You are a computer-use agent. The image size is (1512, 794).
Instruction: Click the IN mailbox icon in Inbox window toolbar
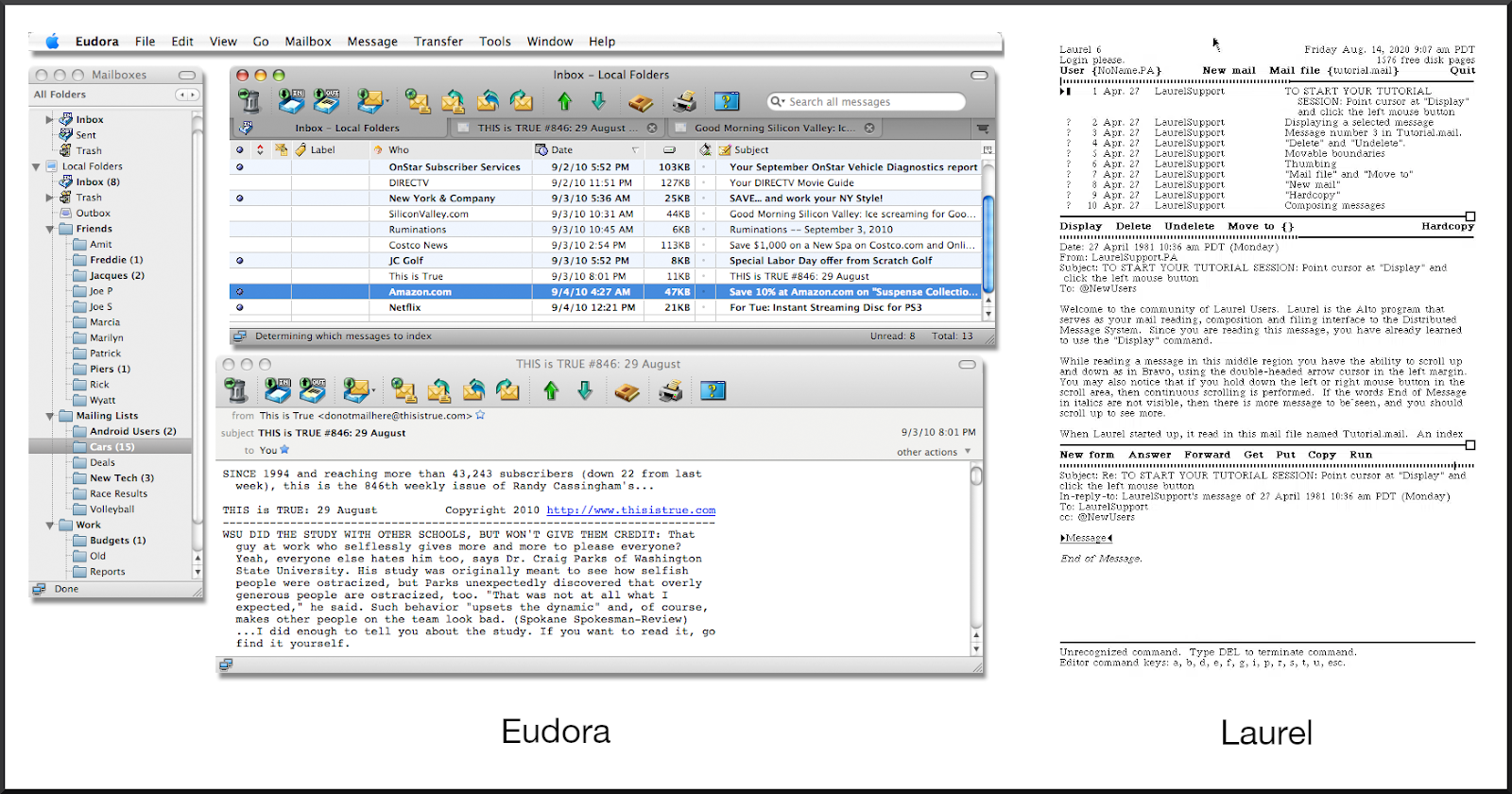[x=291, y=100]
